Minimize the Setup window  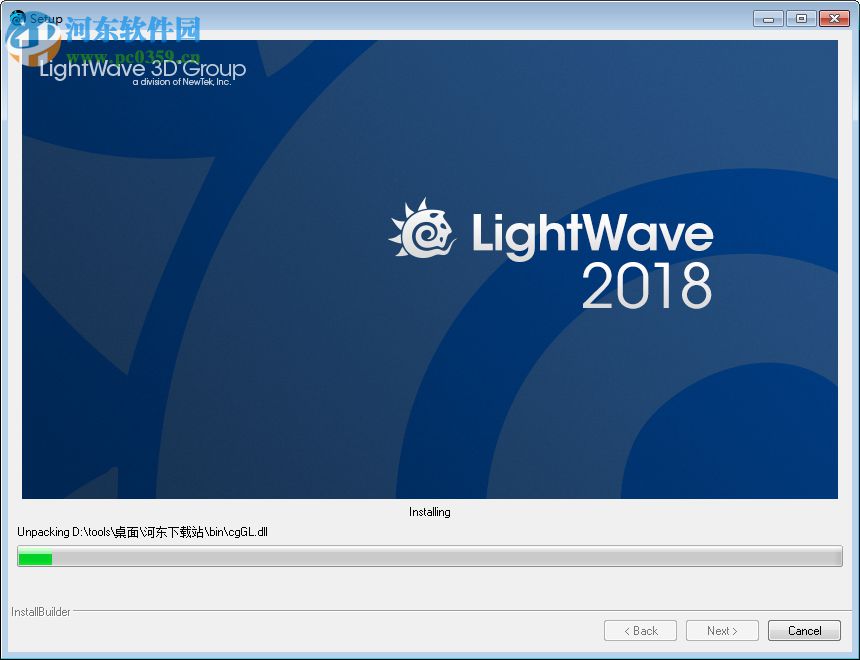[x=767, y=17]
